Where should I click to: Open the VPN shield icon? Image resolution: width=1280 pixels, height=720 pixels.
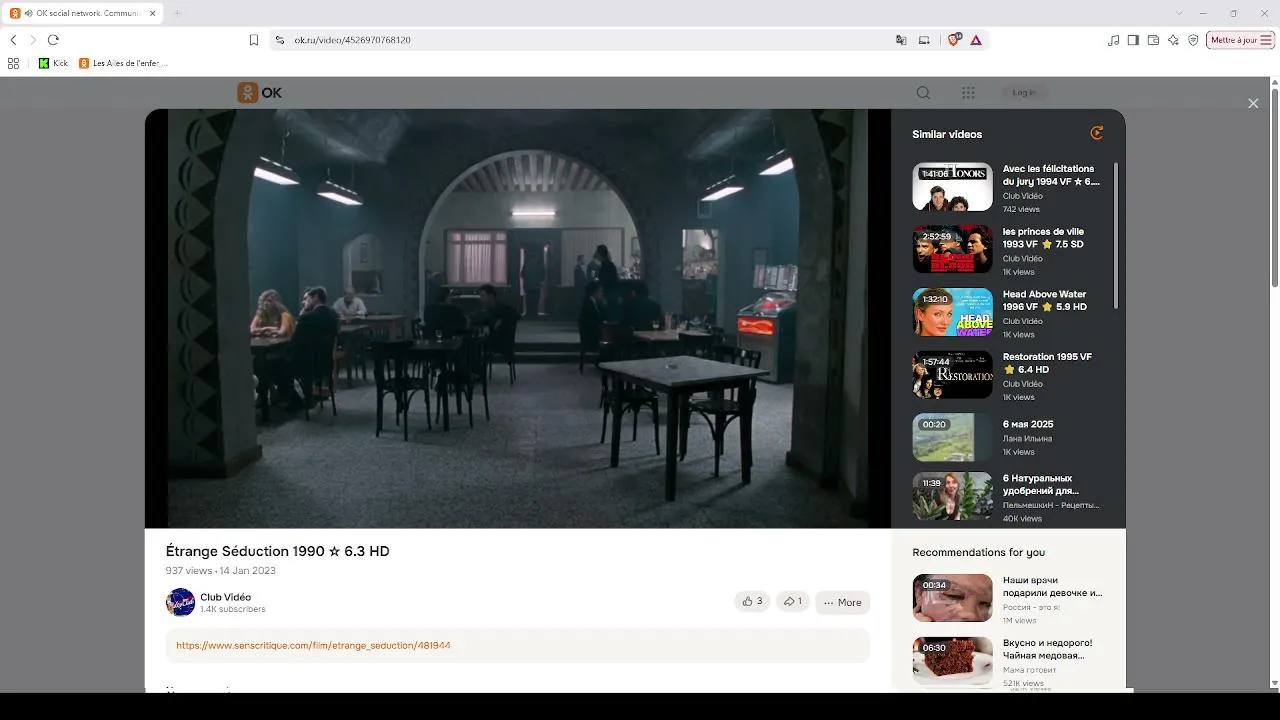click(x=1193, y=40)
